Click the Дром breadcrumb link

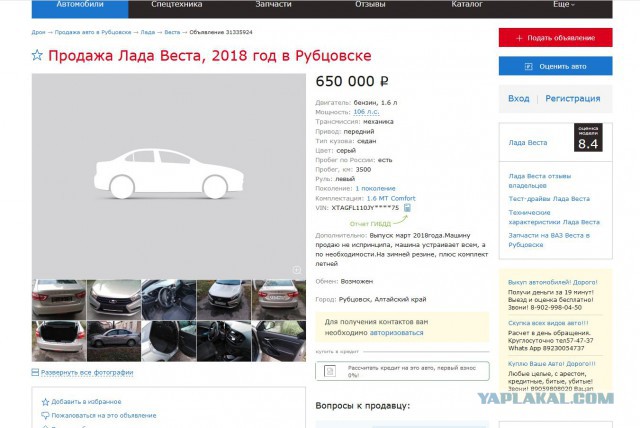38,32
